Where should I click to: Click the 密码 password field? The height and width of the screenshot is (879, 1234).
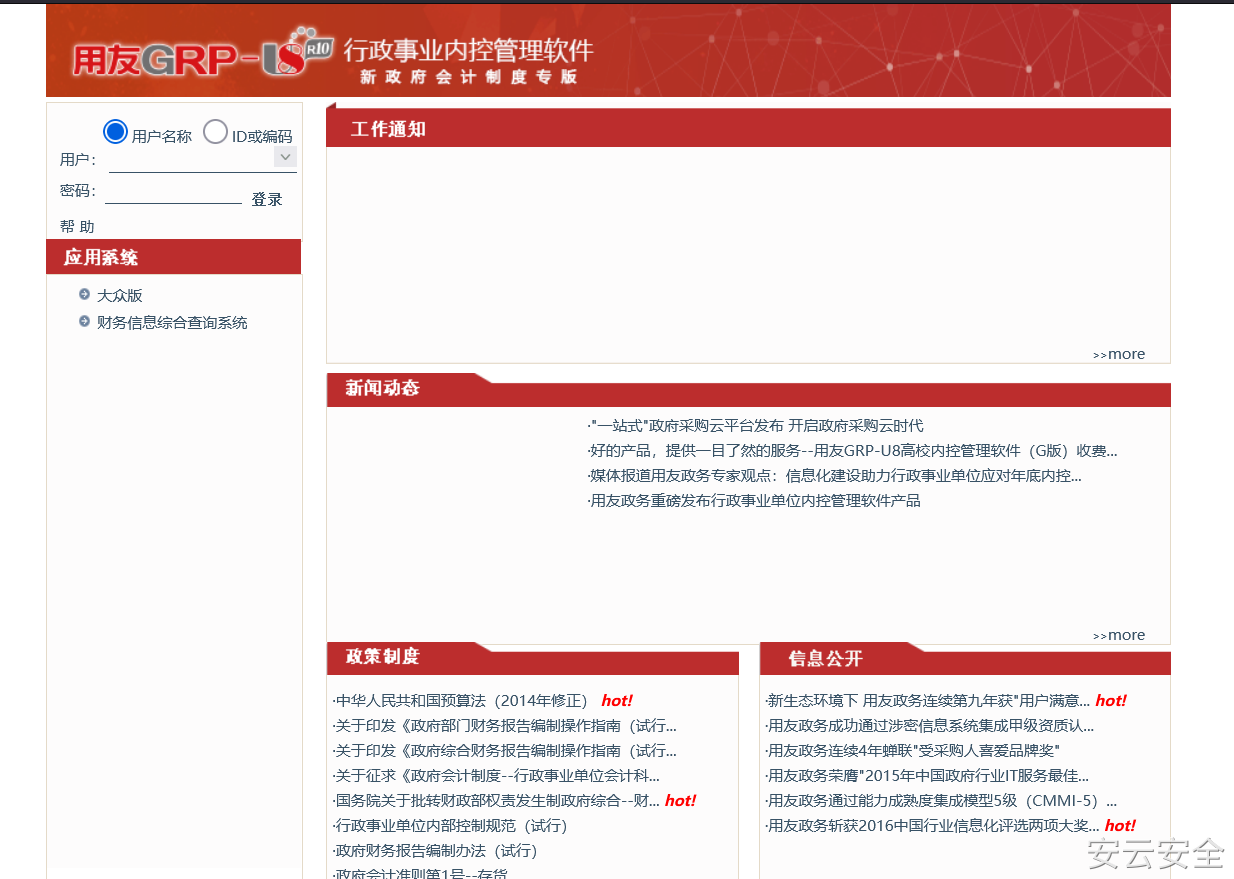pos(174,191)
